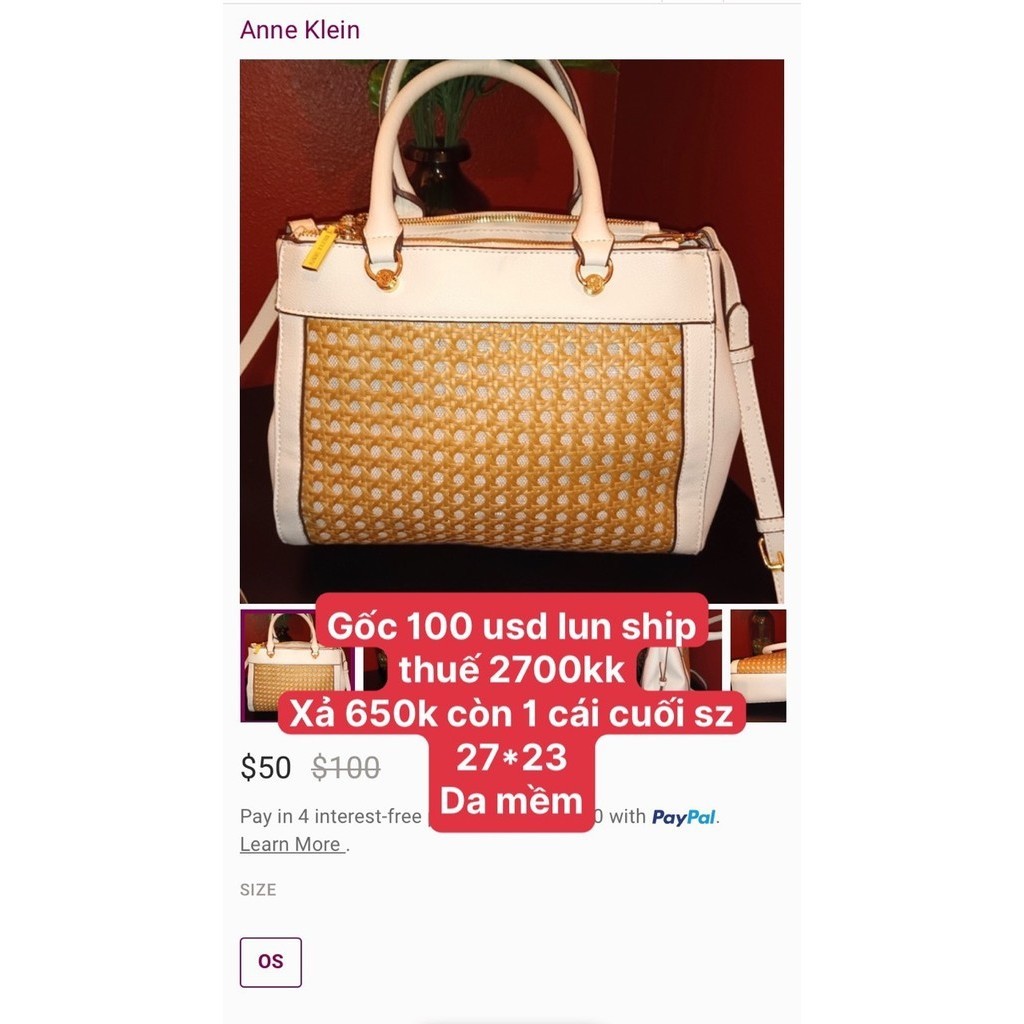Tap the '27*23' size sticker text

pos(511,757)
